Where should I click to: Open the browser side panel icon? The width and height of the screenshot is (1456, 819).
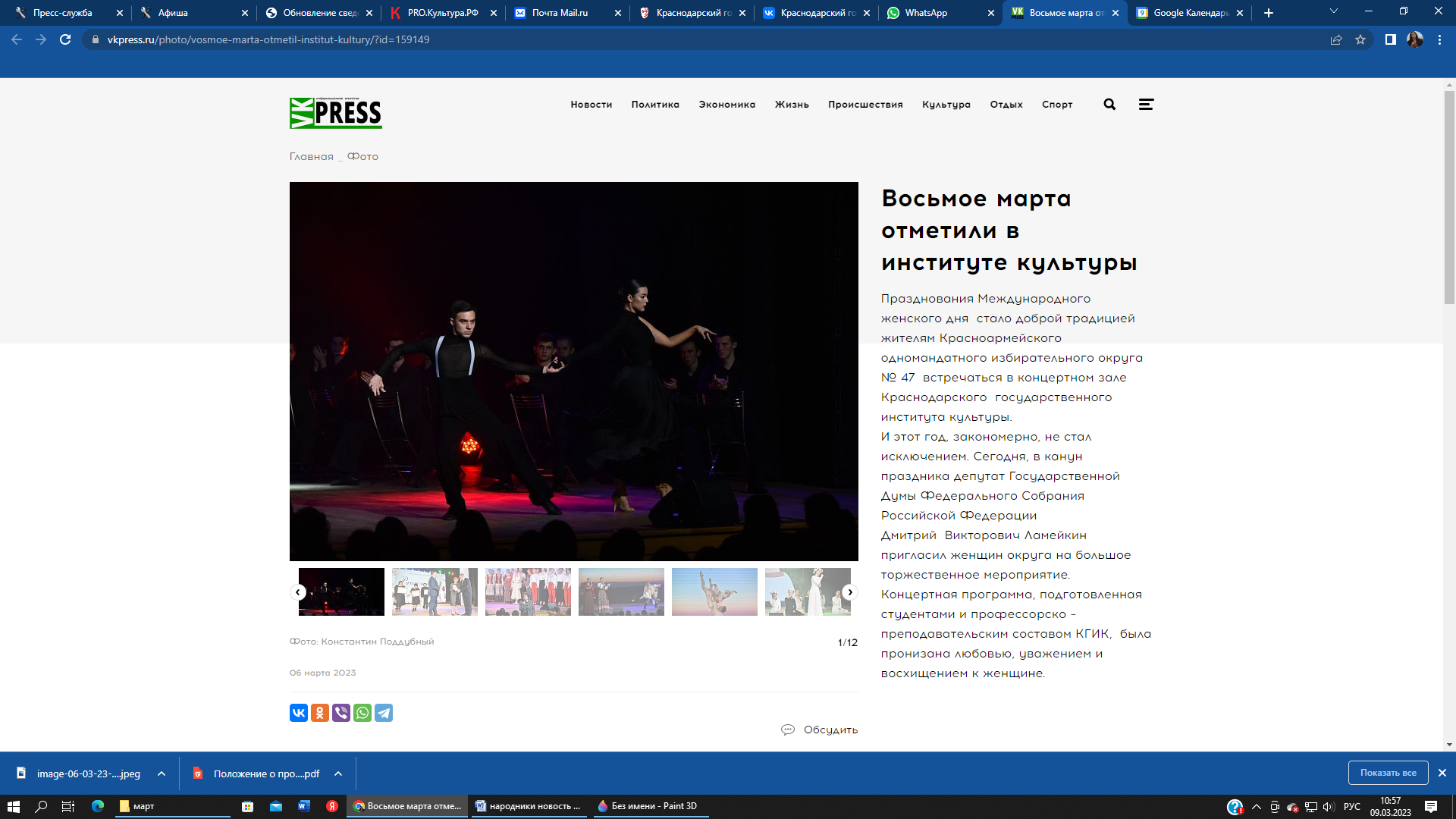tap(1390, 39)
